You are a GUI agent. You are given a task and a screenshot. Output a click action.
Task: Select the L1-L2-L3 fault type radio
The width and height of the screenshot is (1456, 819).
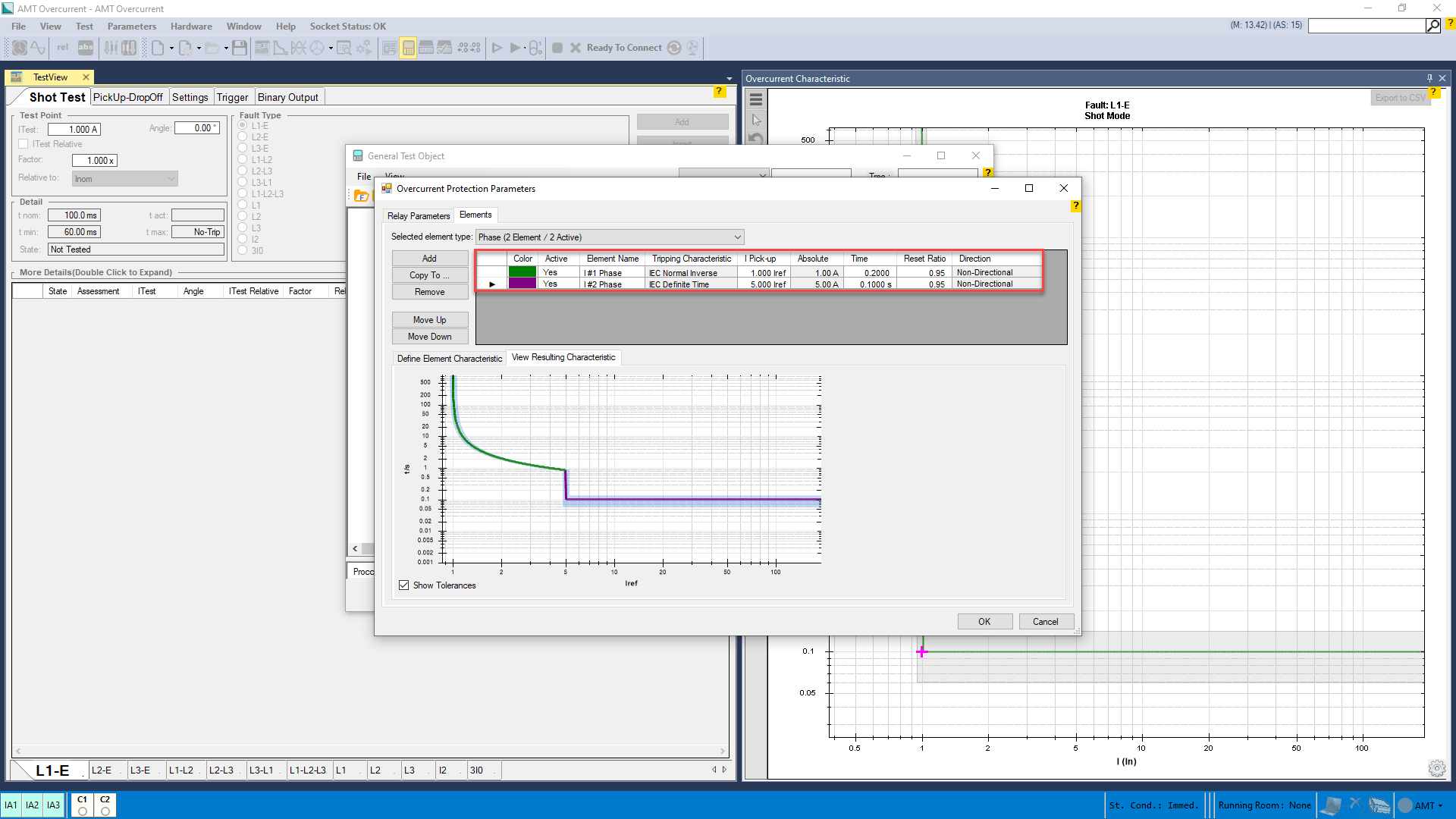click(x=243, y=194)
